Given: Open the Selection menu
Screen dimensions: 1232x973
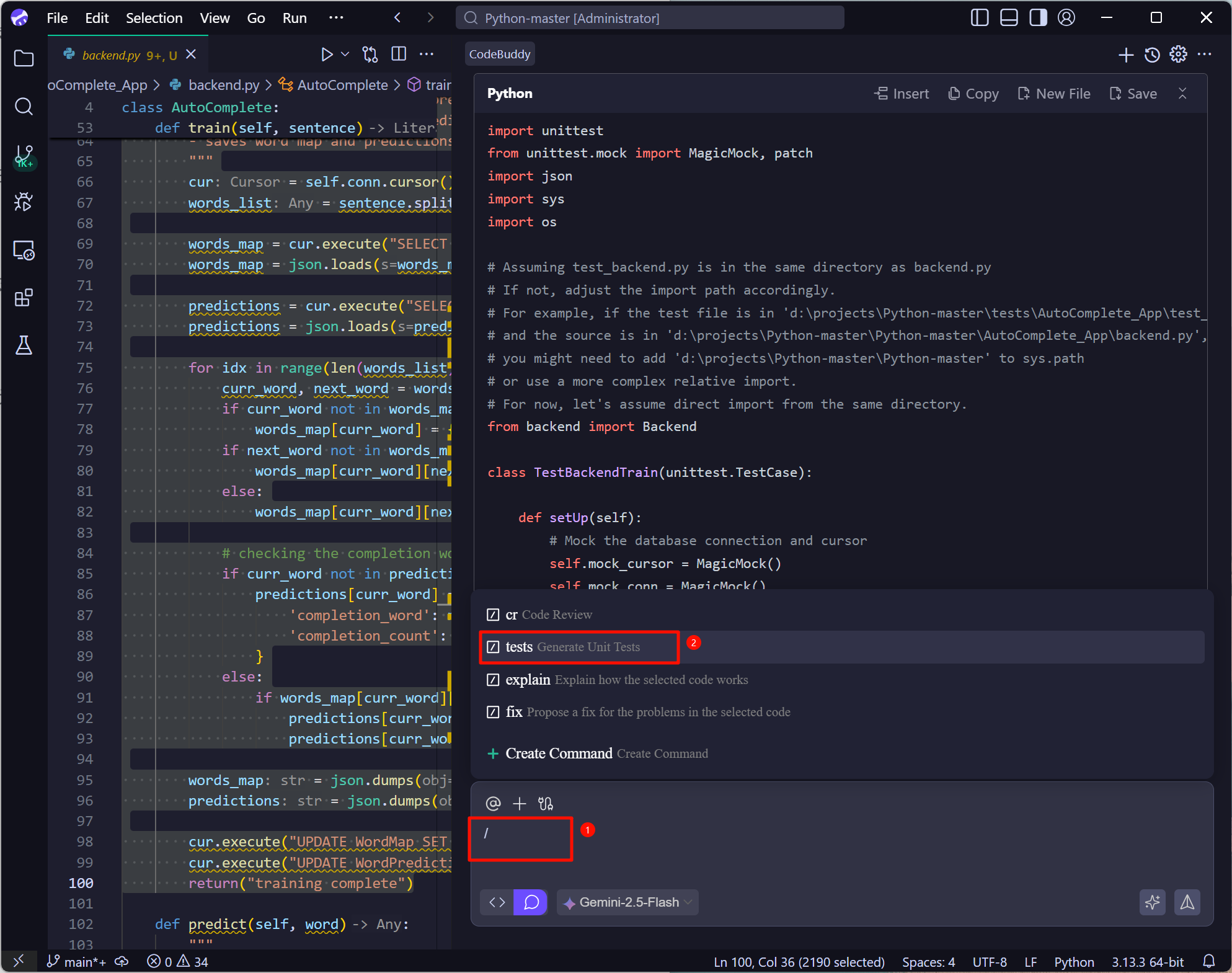Looking at the screenshot, I should point(154,18).
